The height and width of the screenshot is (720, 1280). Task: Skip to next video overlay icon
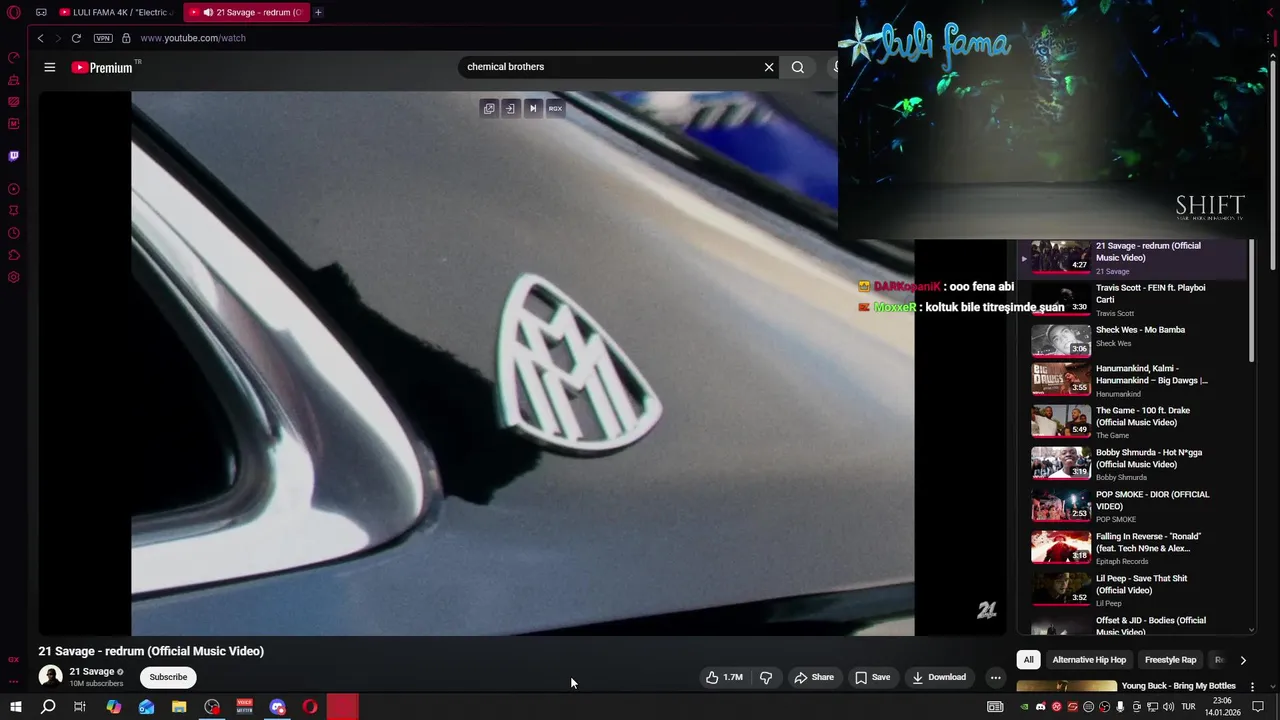pyautogui.click(x=533, y=108)
